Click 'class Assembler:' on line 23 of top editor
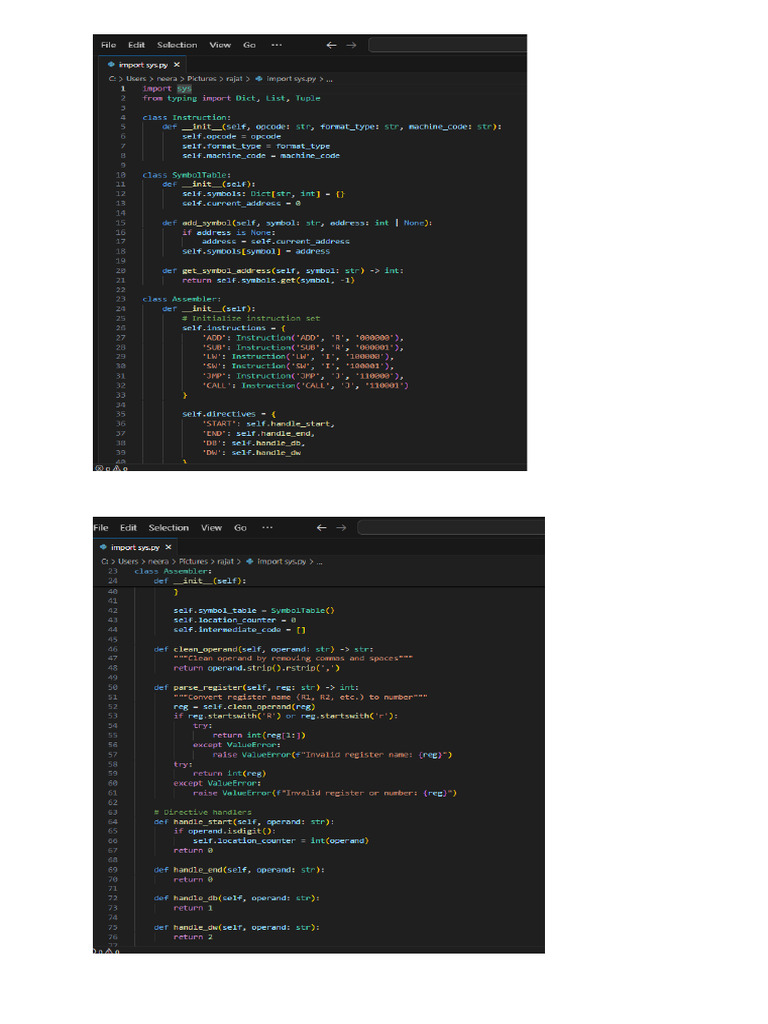768x1024 pixels. click(x=182, y=299)
